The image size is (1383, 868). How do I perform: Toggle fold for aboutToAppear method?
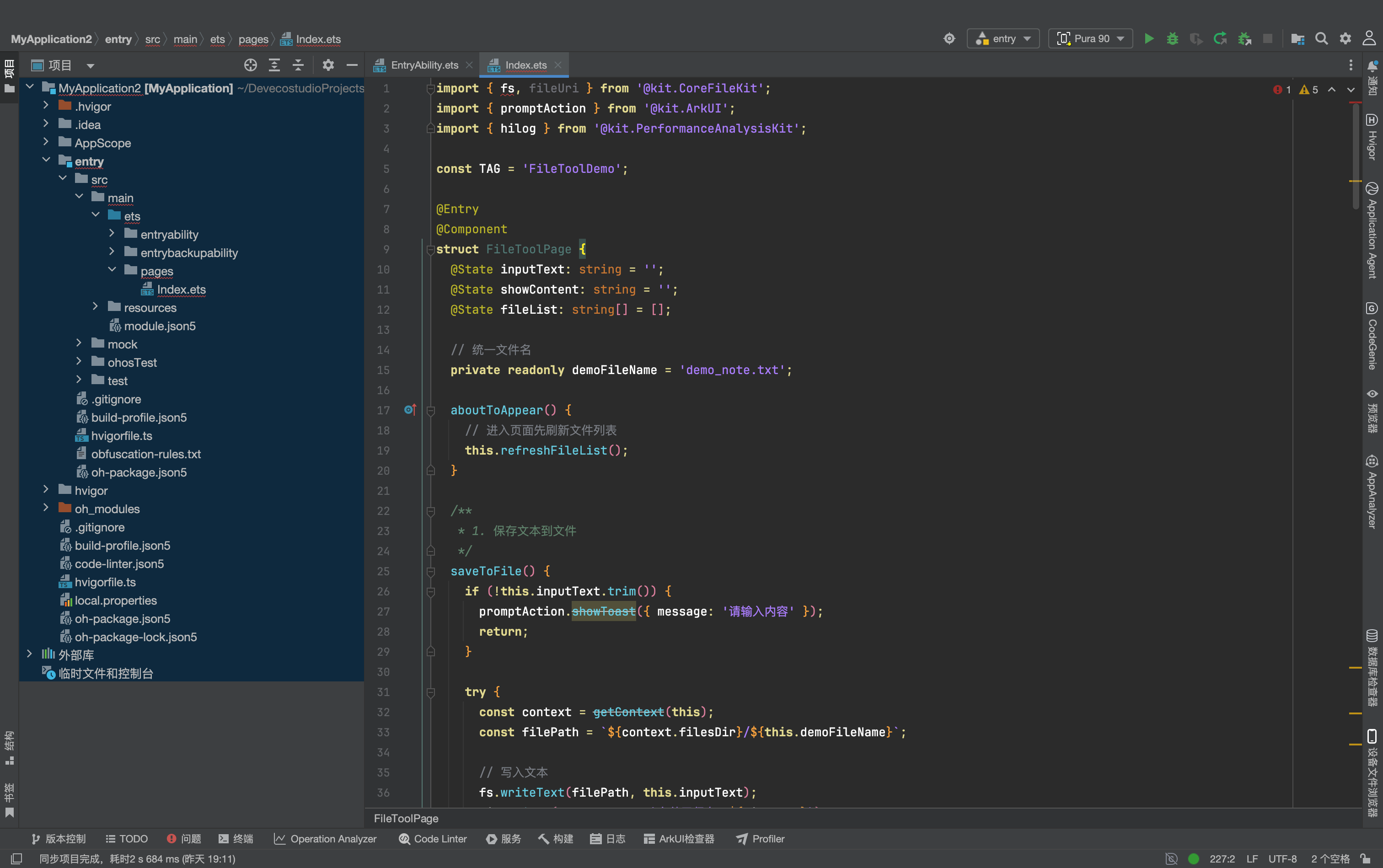[430, 411]
